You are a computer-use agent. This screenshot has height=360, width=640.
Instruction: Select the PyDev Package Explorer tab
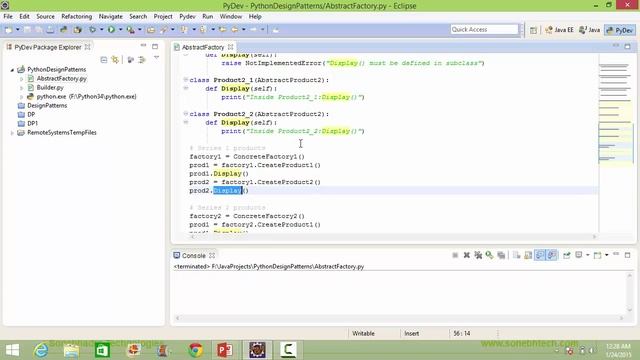tap(48, 47)
